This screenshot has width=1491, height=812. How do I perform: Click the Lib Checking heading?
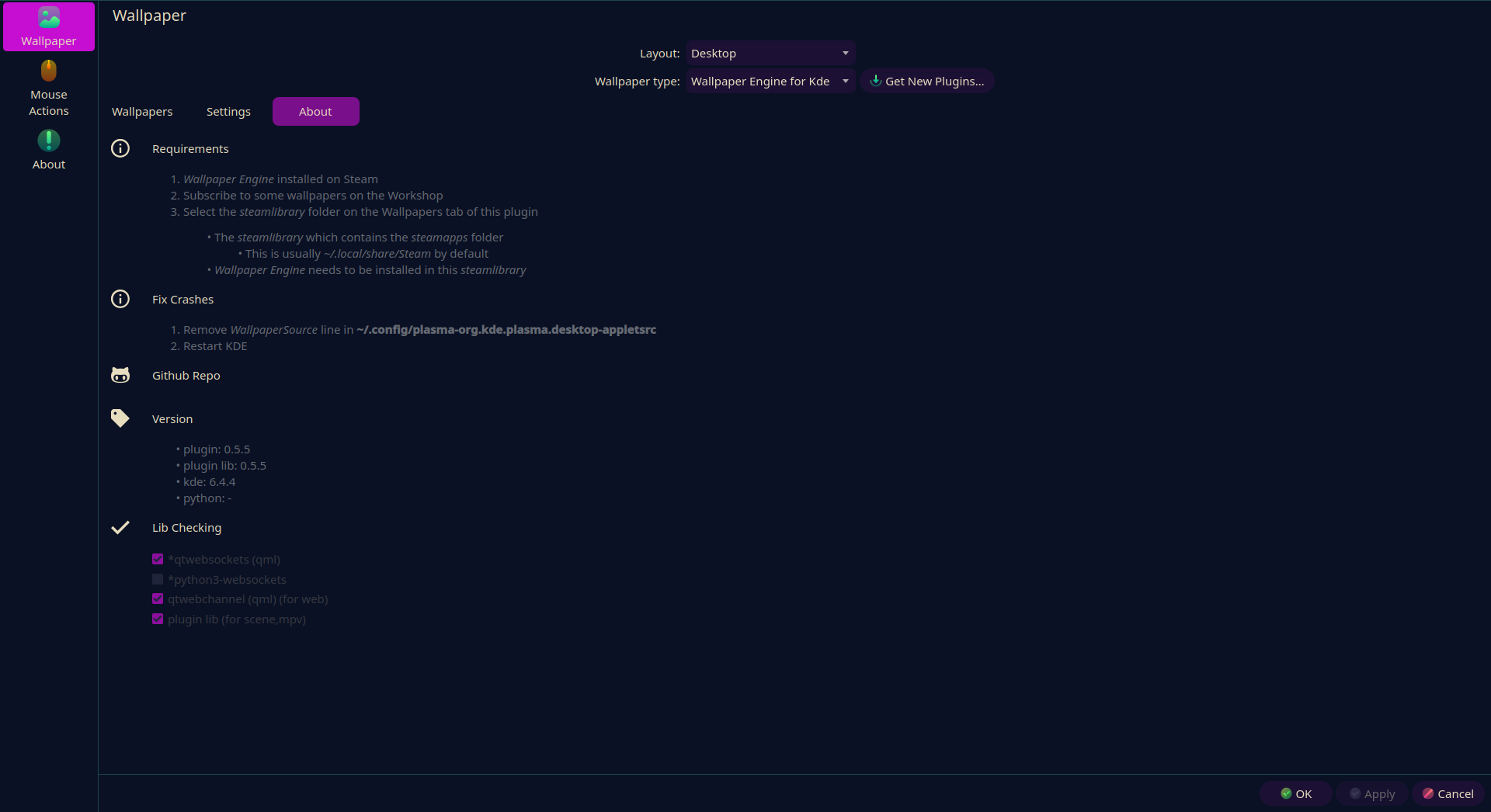pyautogui.click(x=186, y=528)
